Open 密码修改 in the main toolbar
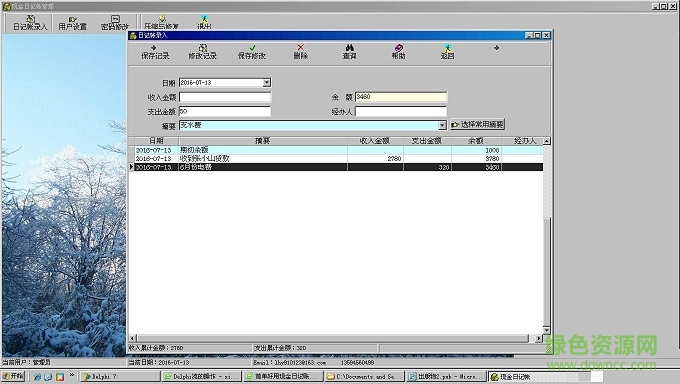680x384 pixels. 115,23
